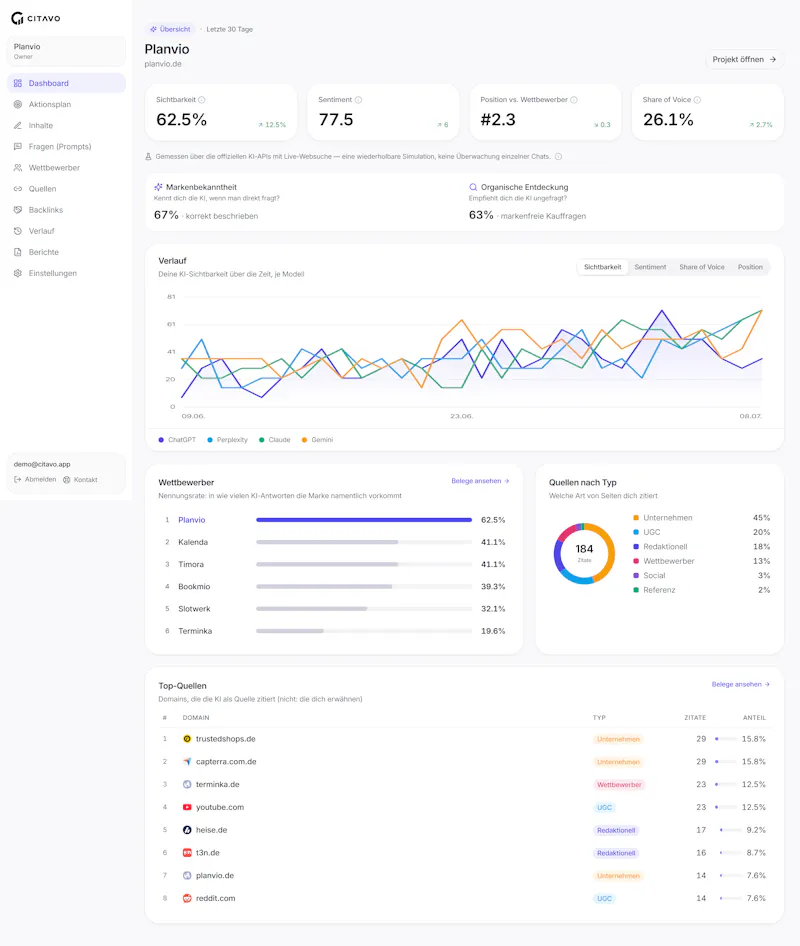The image size is (800, 946).
Task: Click the 184 Zitate donut chart
Action: [x=584, y=553]
